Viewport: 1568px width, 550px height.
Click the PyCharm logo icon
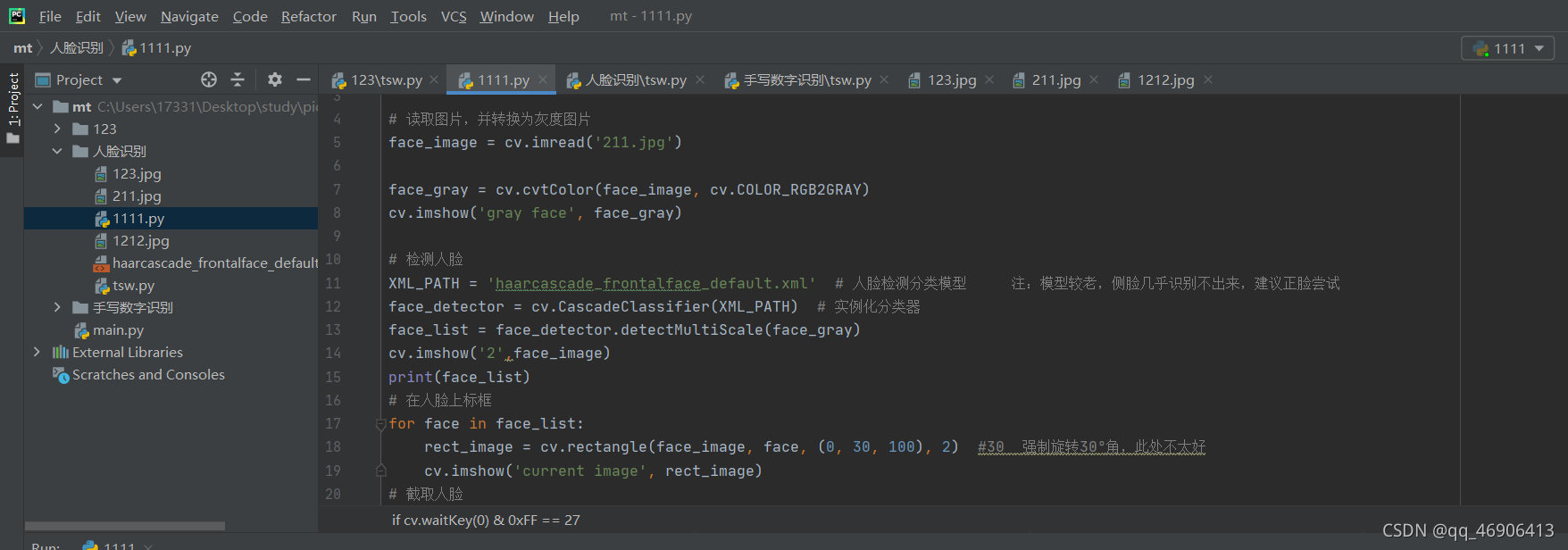pyautogui.click(x=16, y=16)
